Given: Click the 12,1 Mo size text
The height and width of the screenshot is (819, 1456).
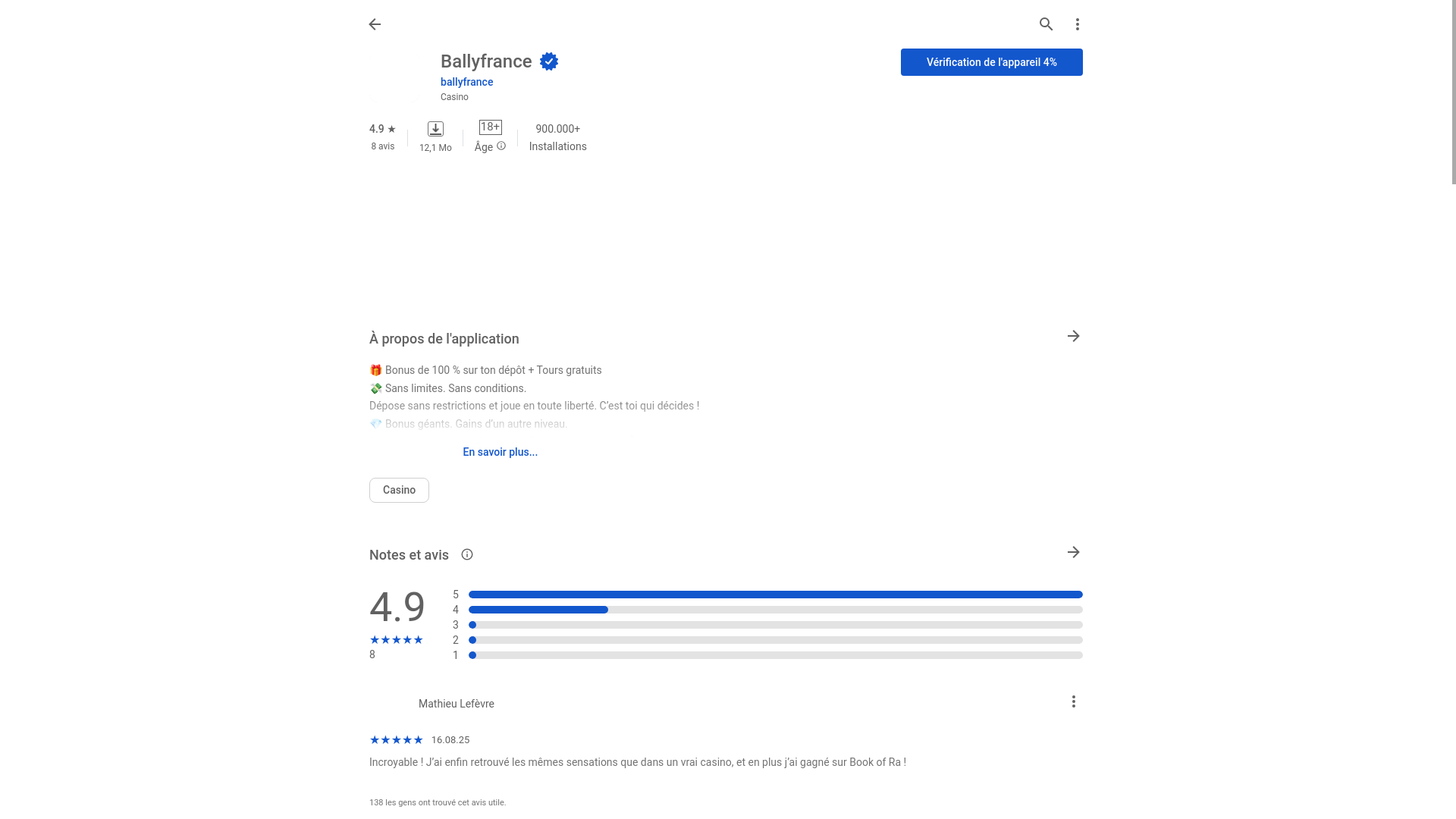Looking at the screenshot, I should point(435,148).
